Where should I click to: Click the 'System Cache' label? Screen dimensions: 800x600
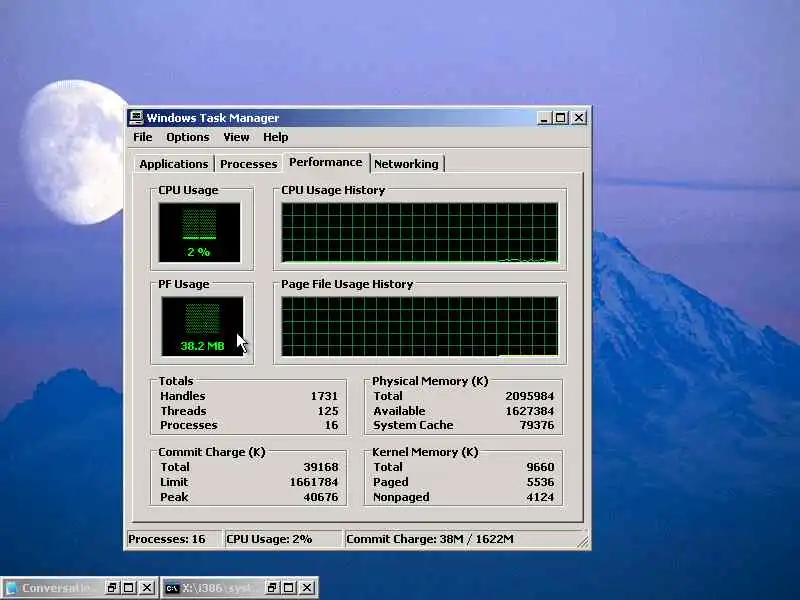413,425
